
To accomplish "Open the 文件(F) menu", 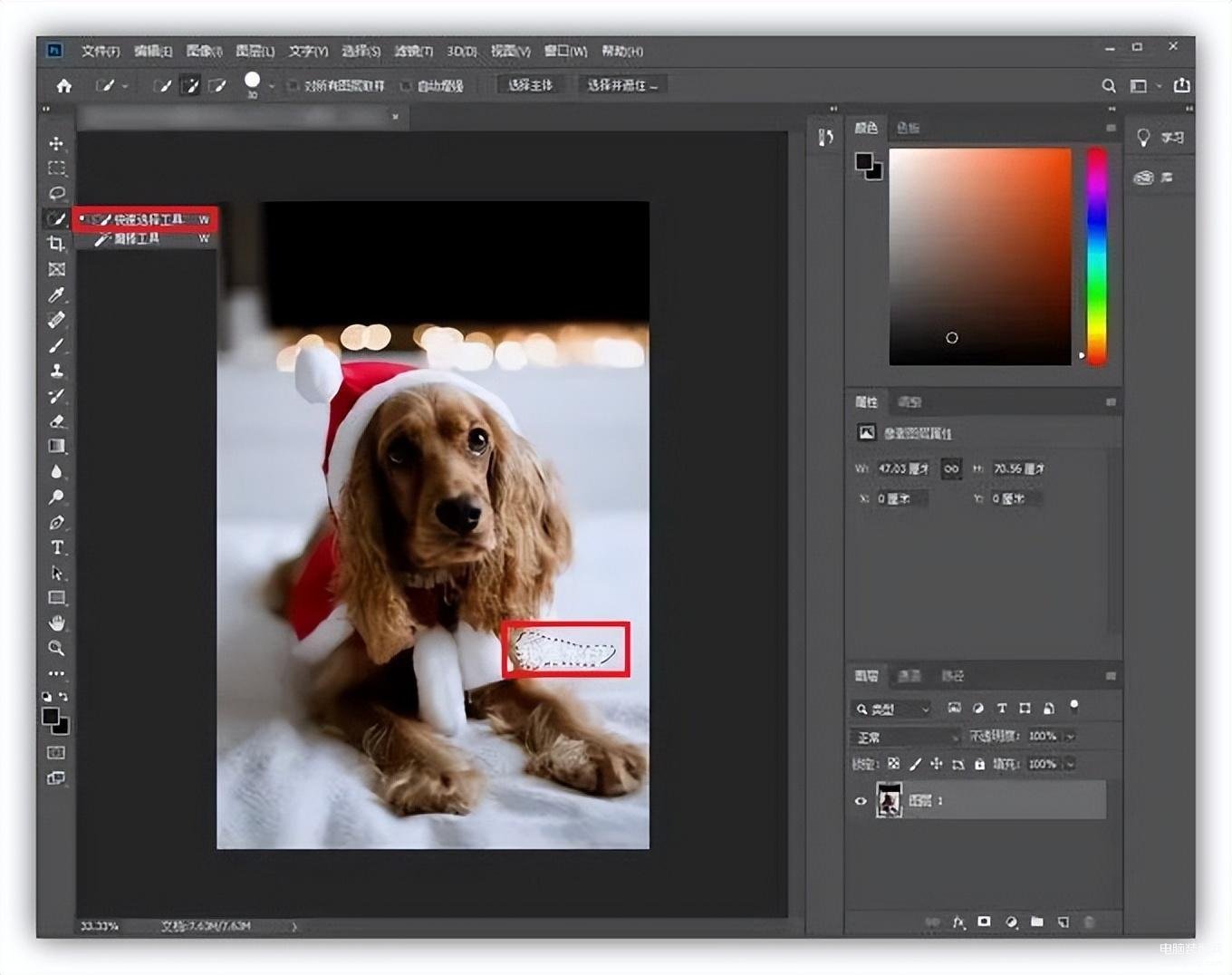I will tap(100, 51).
